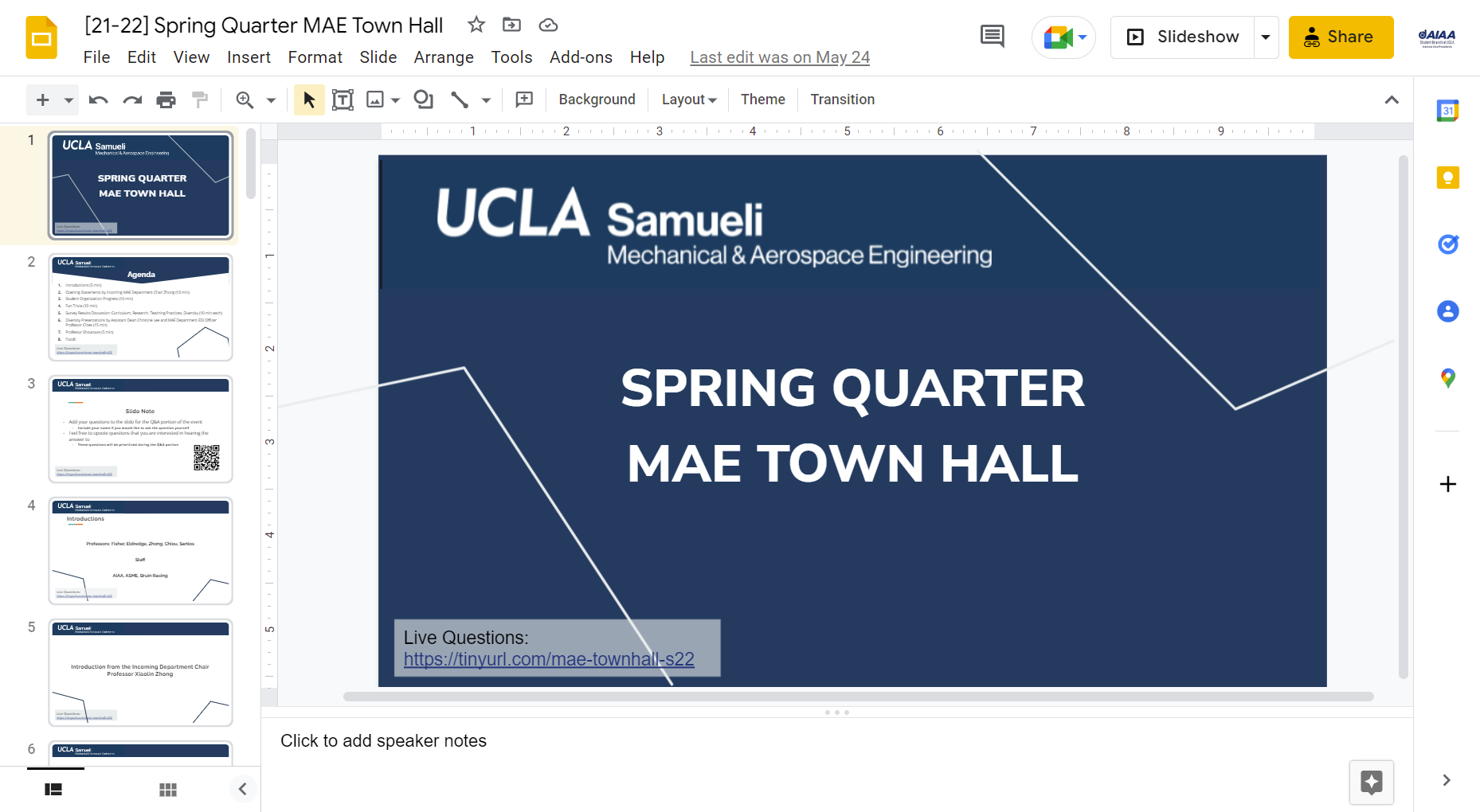Open Slideshow options dropdown arrow
The image size is (1480, 812).
[x=1266, y=37]
